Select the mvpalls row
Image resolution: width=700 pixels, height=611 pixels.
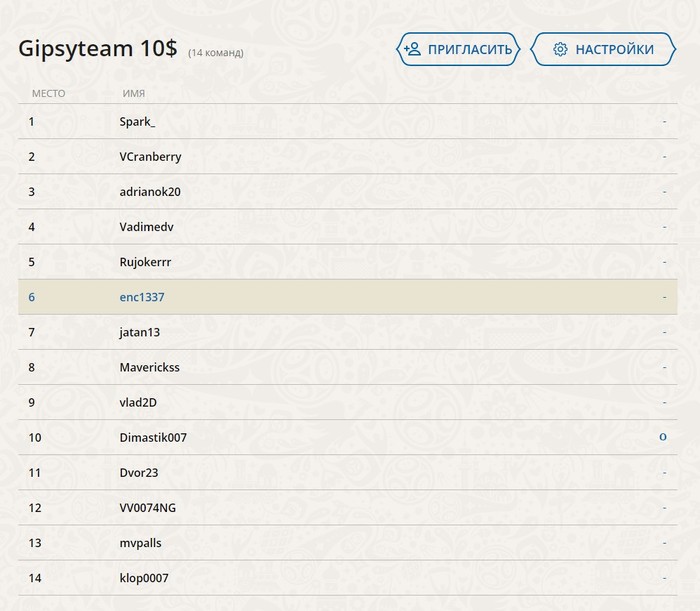tap(348, 543)
